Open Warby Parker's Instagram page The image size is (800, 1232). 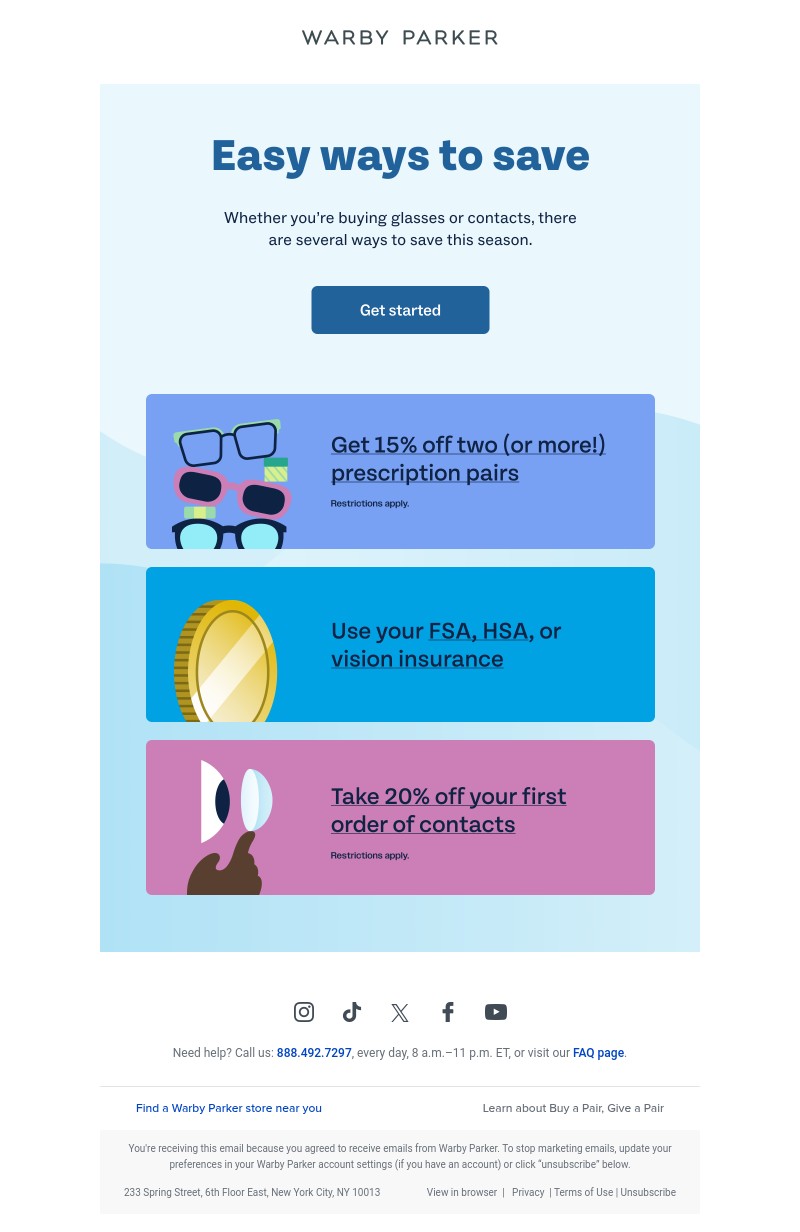(304, 1012)
